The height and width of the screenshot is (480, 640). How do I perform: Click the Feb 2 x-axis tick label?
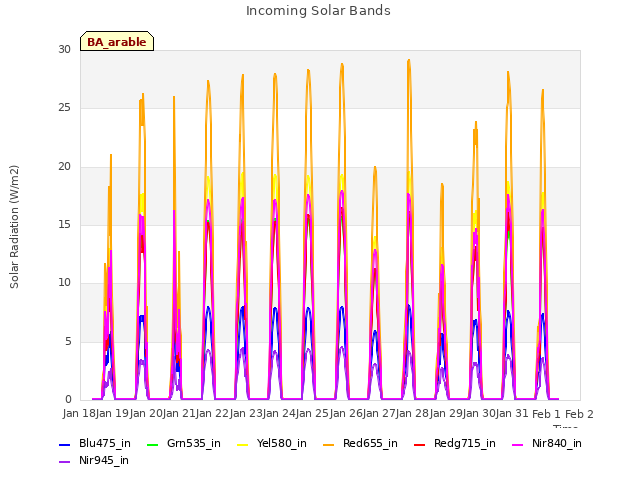point(579,414)
